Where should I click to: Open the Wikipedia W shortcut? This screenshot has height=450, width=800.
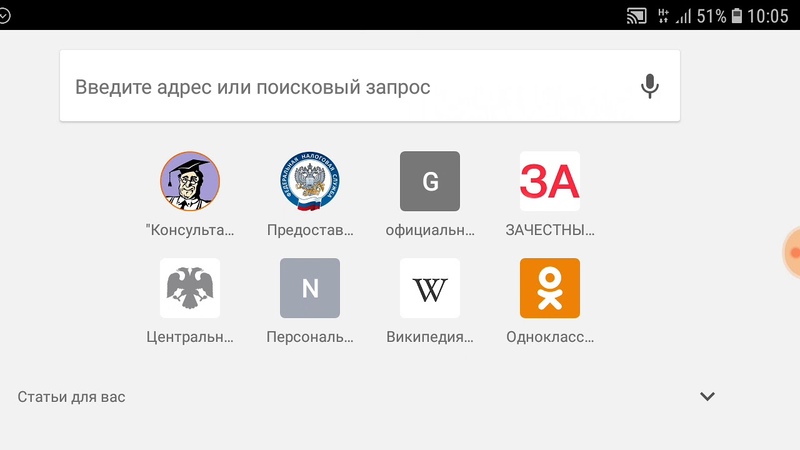(x=430, y=288)
